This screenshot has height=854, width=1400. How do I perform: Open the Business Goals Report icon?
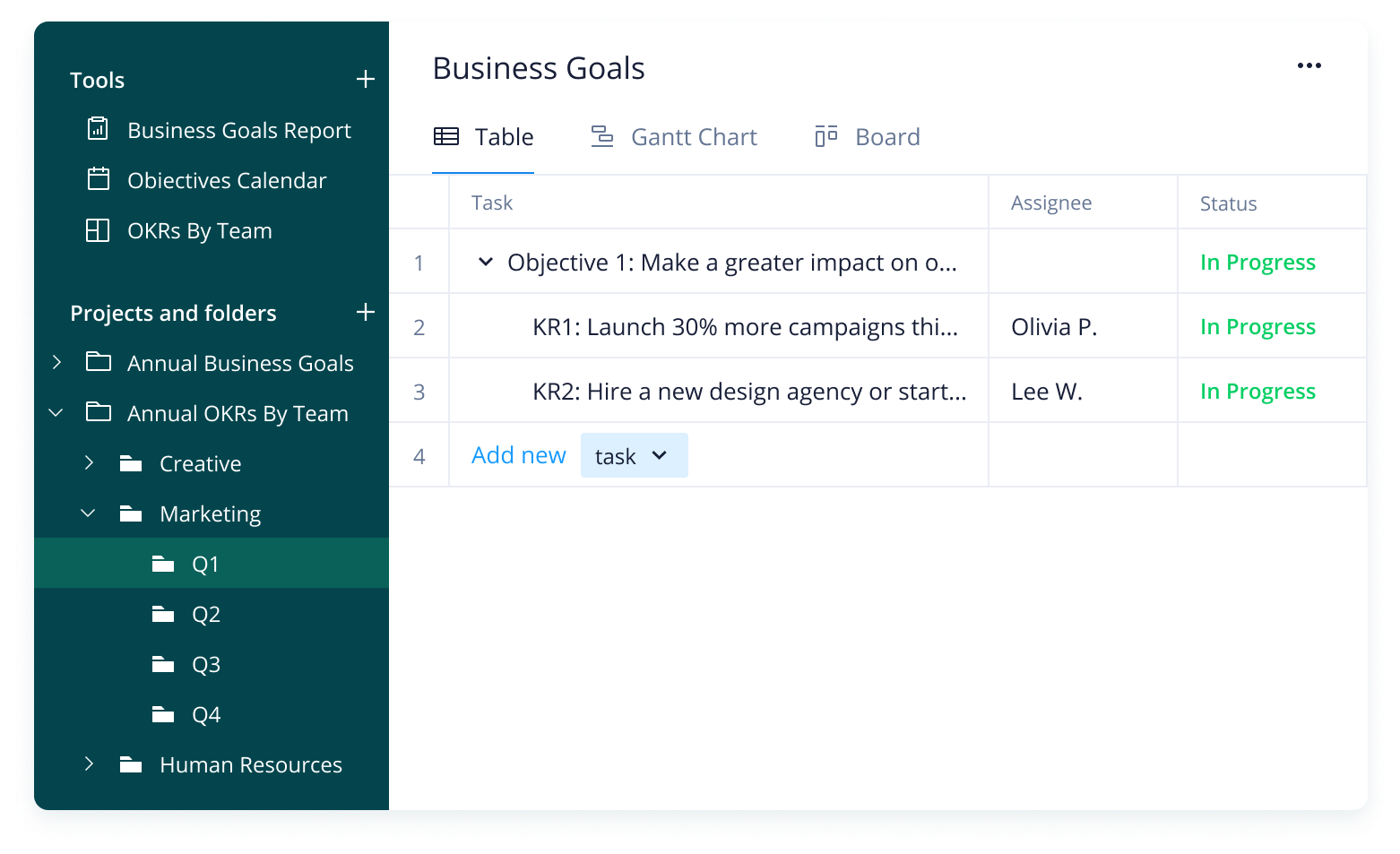(x=98, y=129)
